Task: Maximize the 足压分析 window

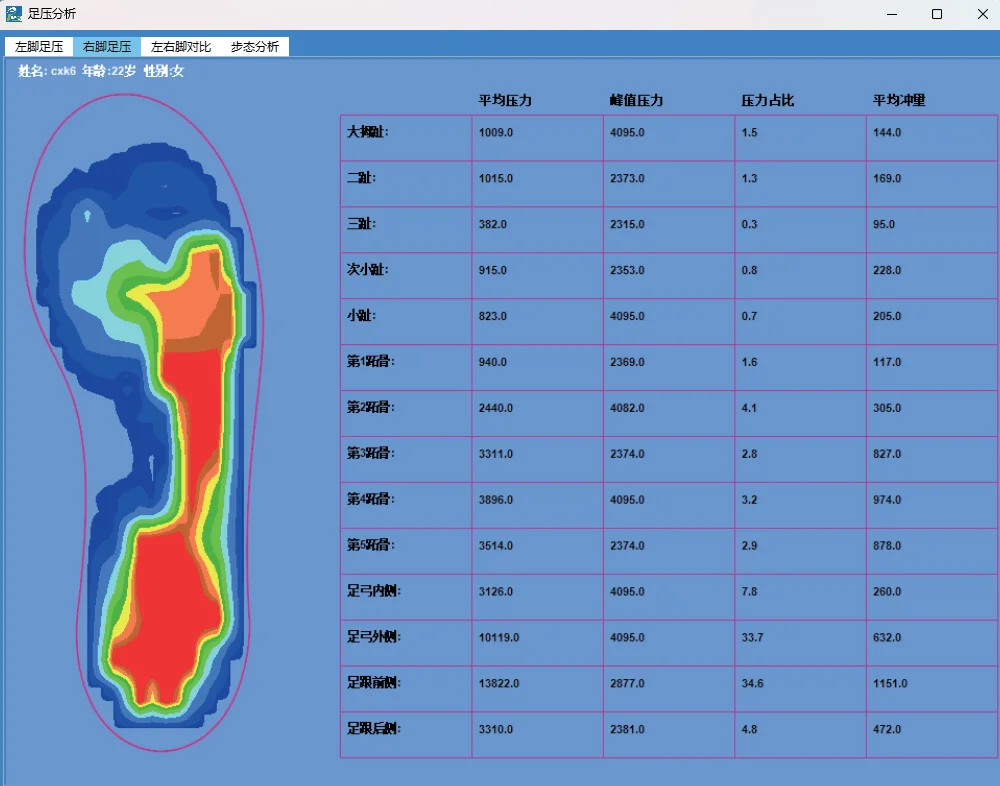Action: [937, 14]
